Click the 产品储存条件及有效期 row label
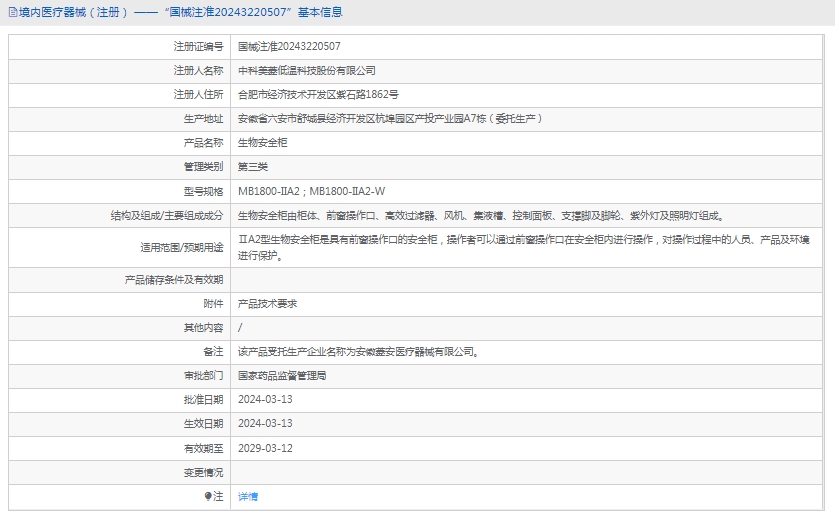This screenshot has width=835, height=516. (x=173, y=280)
